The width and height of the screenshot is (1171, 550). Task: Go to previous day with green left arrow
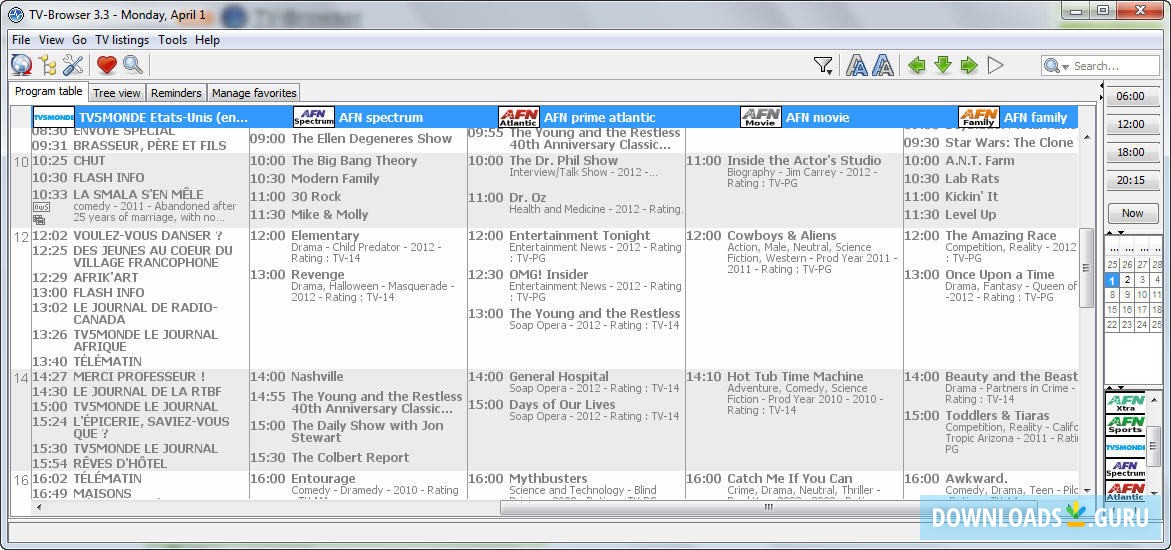coord(917,66)
